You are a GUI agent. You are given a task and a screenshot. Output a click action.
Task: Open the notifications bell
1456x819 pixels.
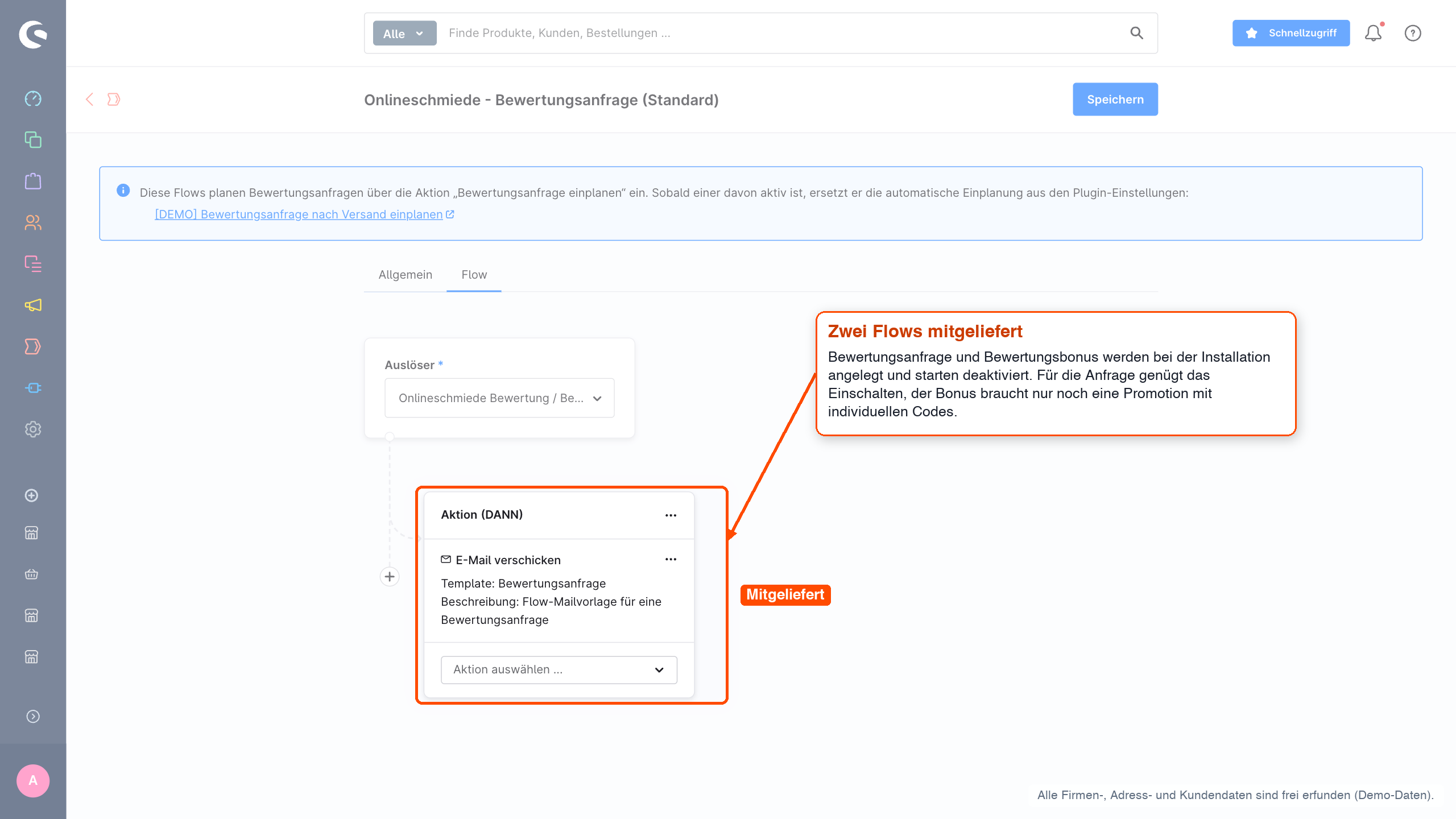tap(1374, 33)
